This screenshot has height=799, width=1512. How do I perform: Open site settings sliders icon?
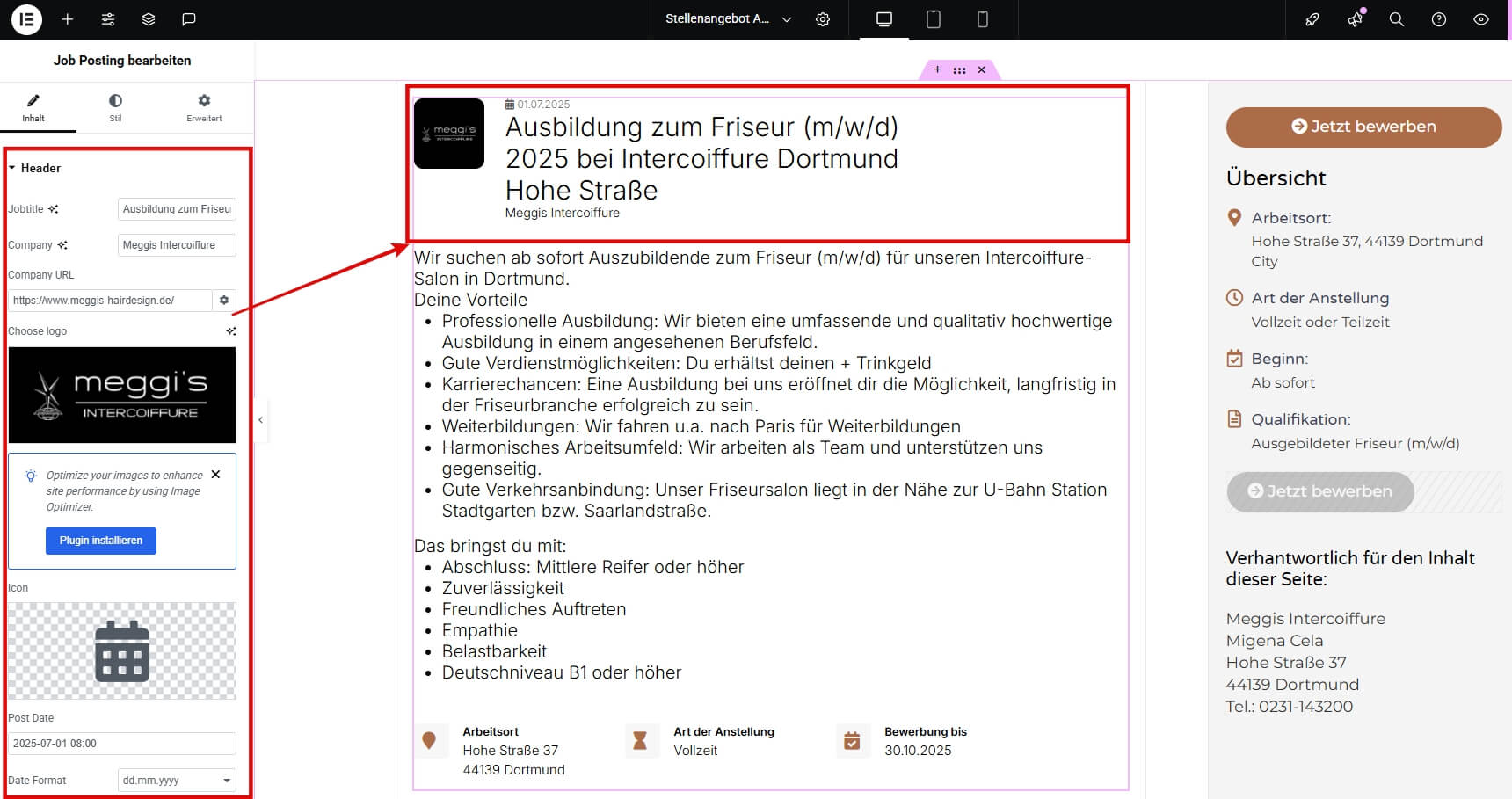107,19
